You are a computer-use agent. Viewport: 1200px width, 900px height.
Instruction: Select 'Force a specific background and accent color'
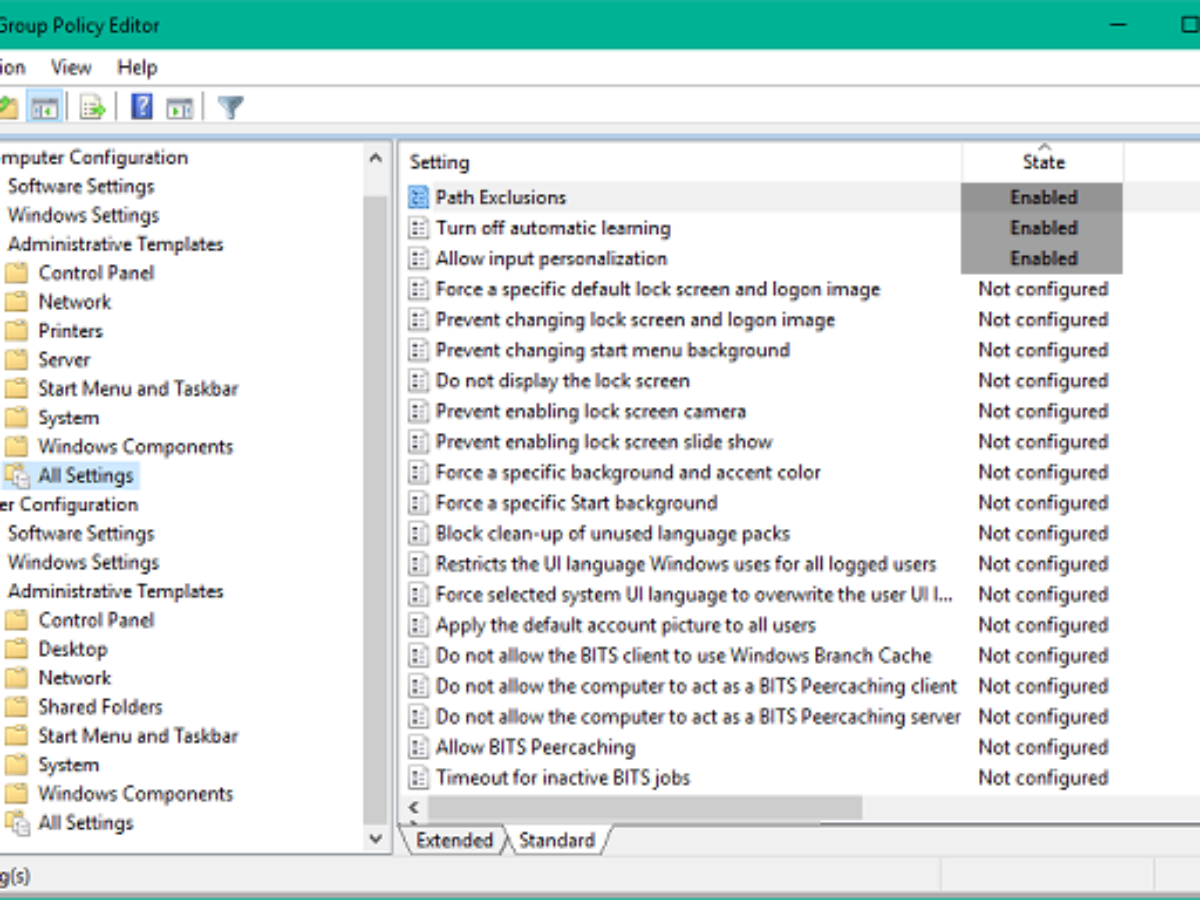pos(628,472)
